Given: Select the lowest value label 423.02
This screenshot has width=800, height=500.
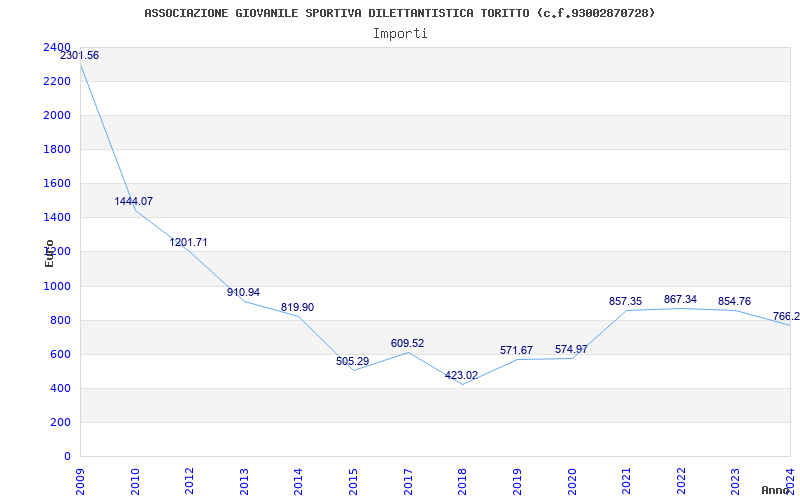Looking at the screenshot, I should [461, 376].
